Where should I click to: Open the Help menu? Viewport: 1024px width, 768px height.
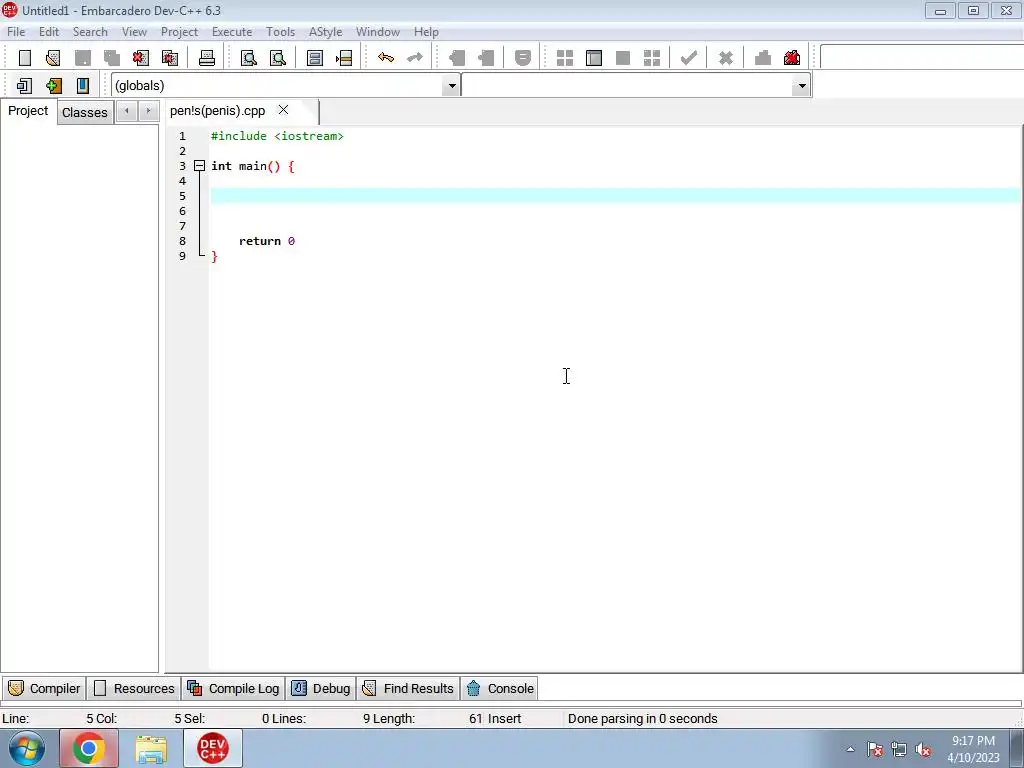click(426, 31)
